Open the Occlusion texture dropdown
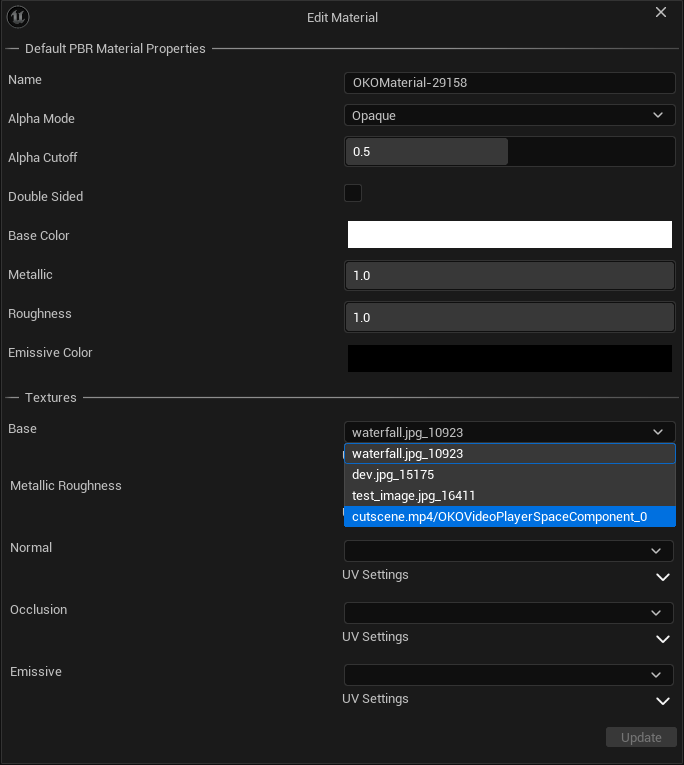 click(508, 613)
